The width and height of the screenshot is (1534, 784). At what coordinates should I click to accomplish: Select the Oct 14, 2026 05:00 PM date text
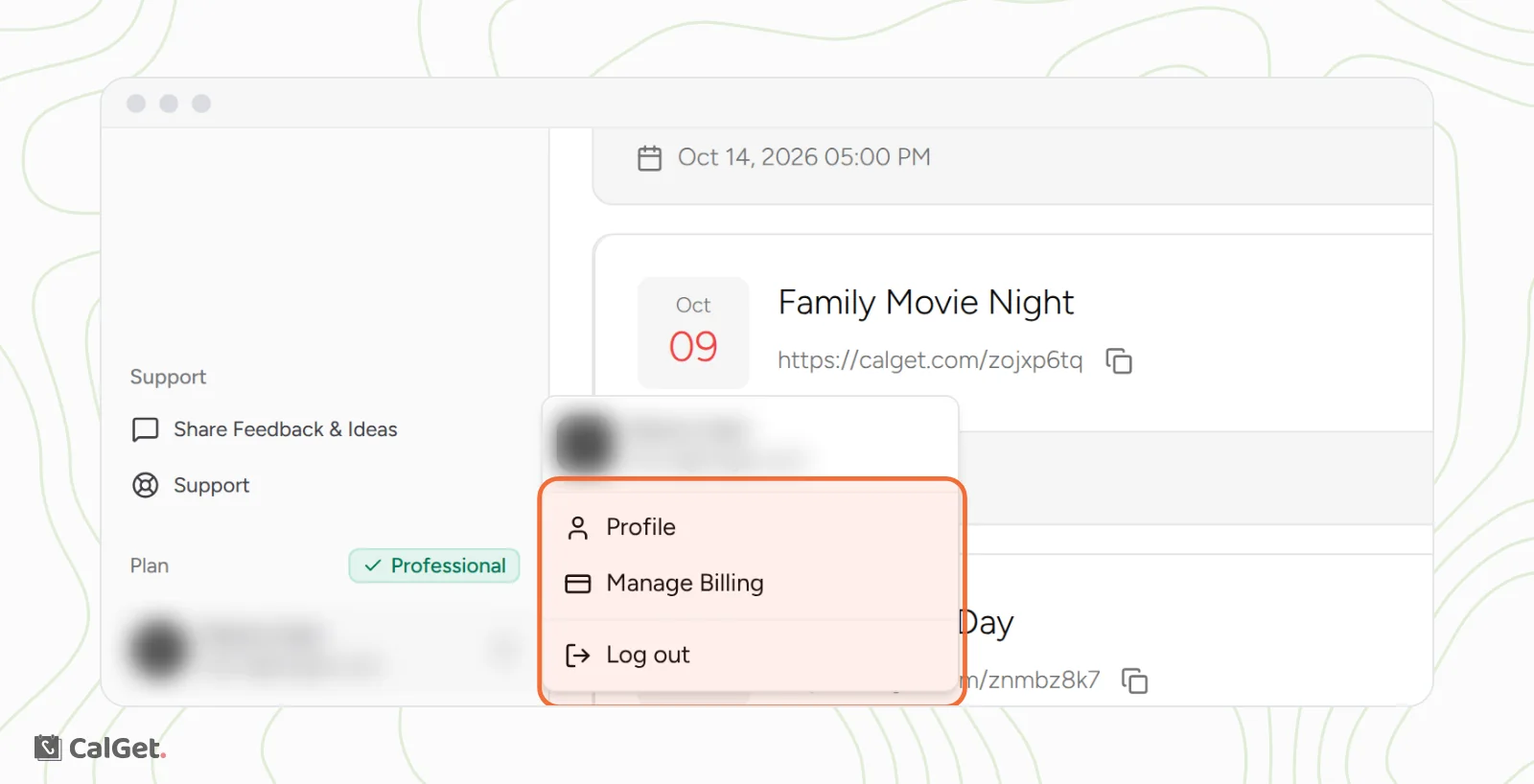click(803, 157)
